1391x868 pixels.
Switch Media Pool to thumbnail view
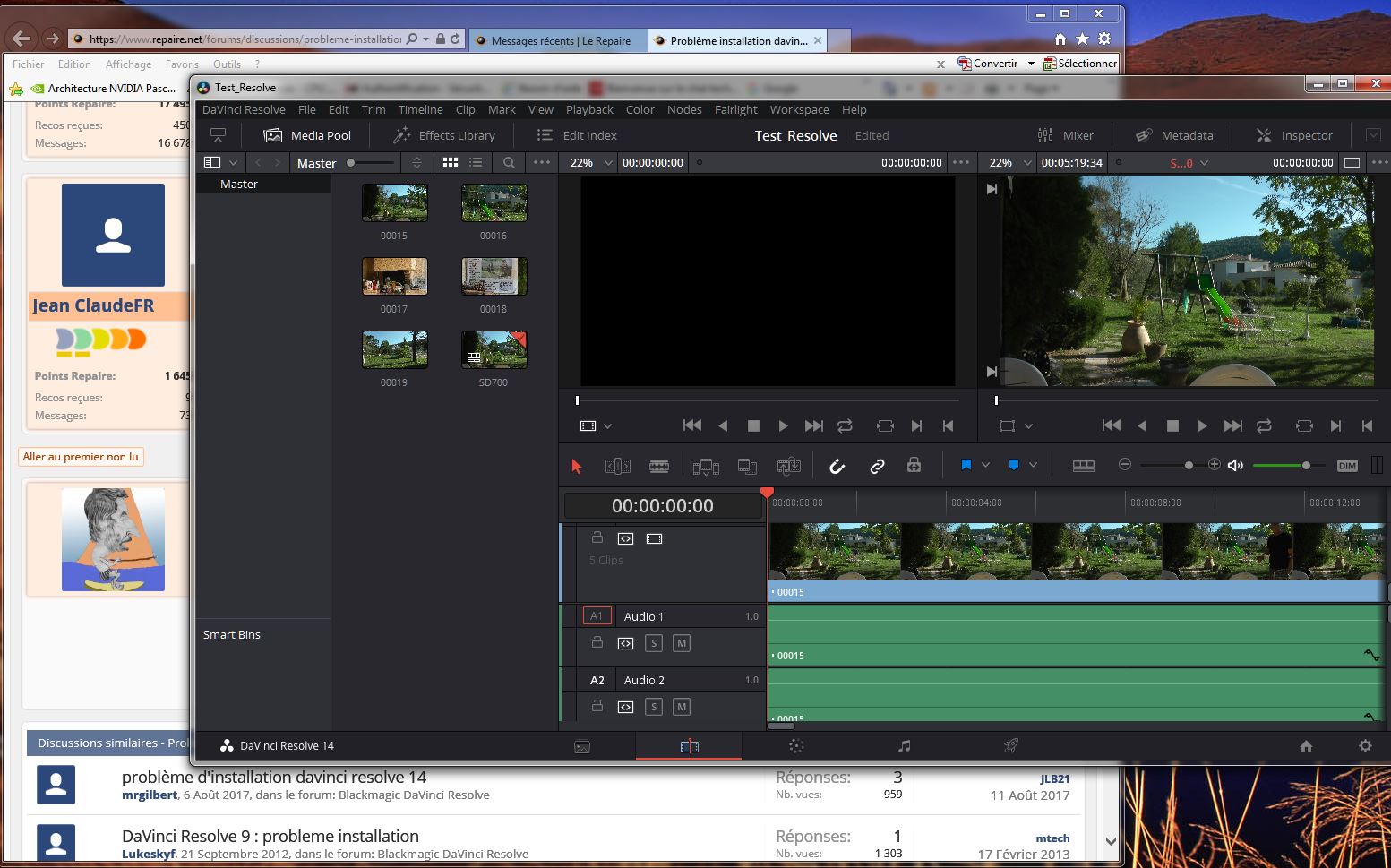(451, 162)
